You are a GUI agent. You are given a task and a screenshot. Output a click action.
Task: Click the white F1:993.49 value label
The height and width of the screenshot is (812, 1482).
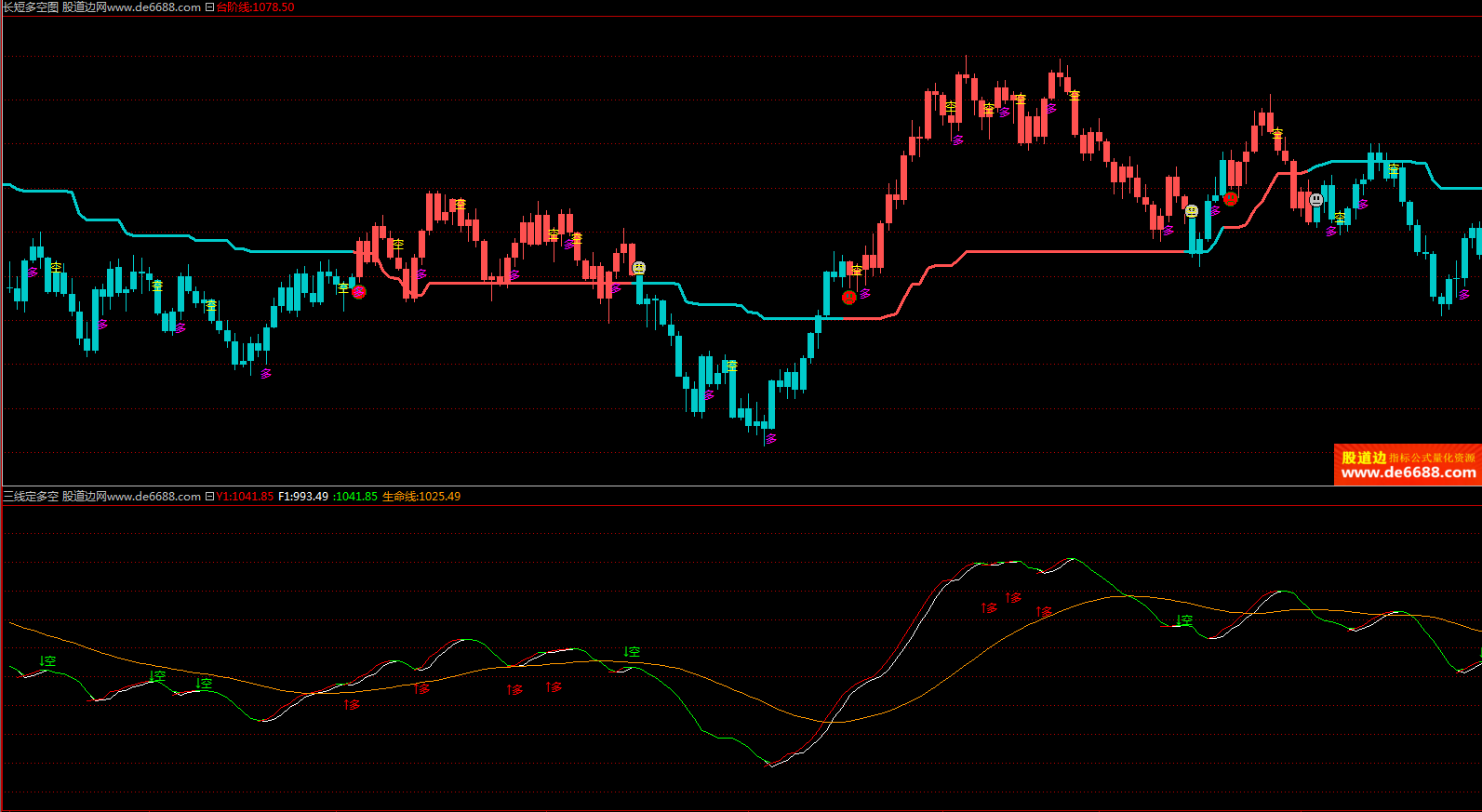tap(303, 497)
